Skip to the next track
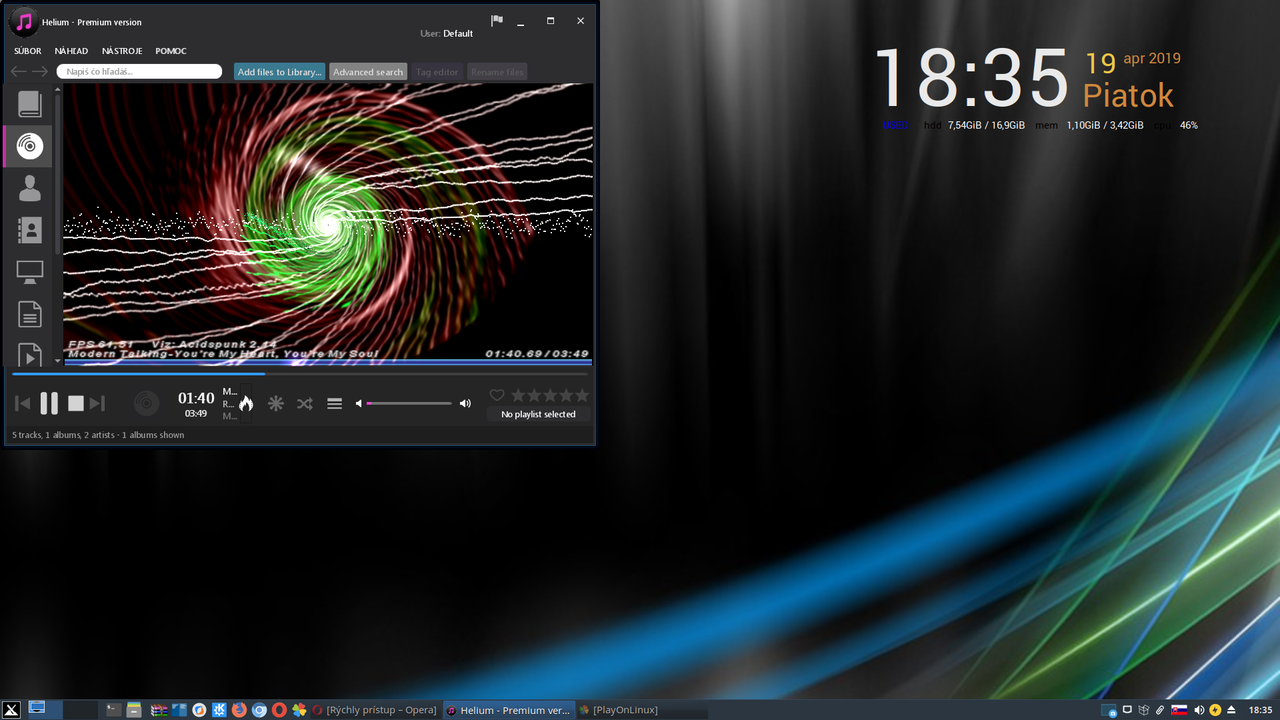 click(97, 403)
